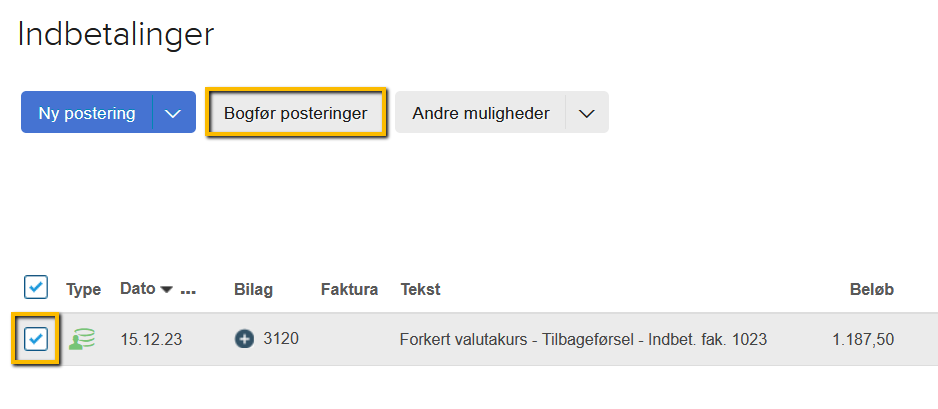Click the Forkert valutakurs text entry
This screenshot has height=409, width=938.
582,340
